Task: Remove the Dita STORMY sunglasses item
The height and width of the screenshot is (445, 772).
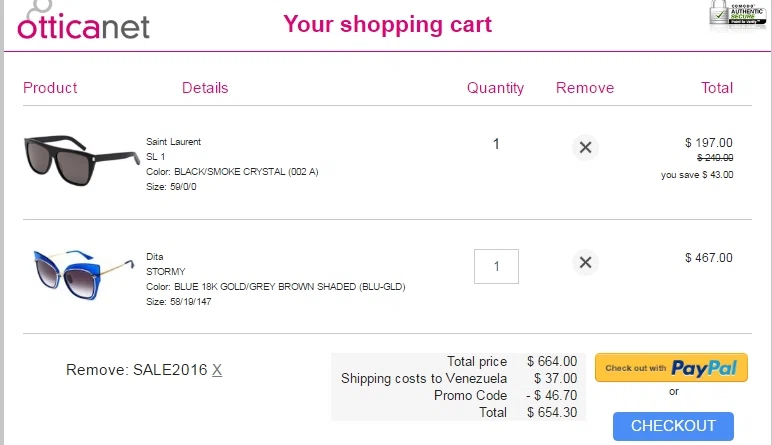Action: 585,262
